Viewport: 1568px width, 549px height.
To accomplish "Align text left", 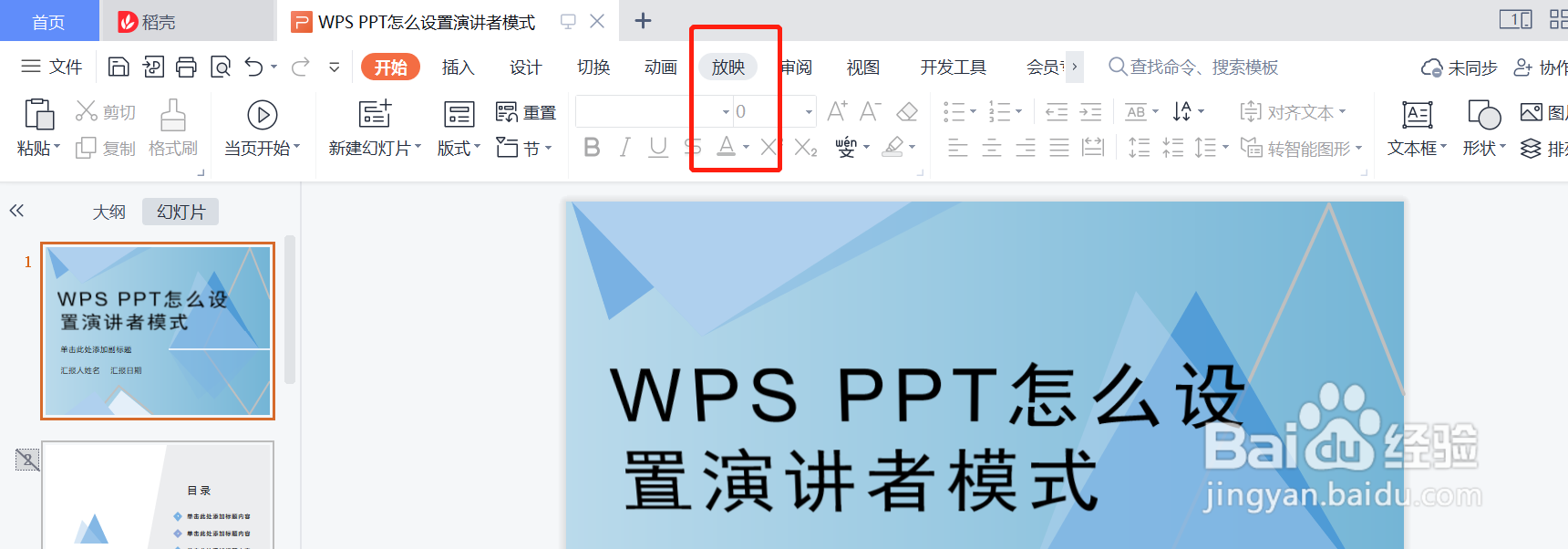I will (957, 147).
